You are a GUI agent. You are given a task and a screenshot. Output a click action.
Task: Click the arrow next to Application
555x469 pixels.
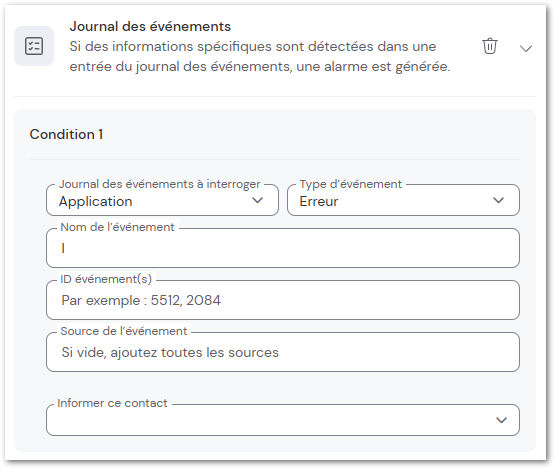click(x=258, y=200)
